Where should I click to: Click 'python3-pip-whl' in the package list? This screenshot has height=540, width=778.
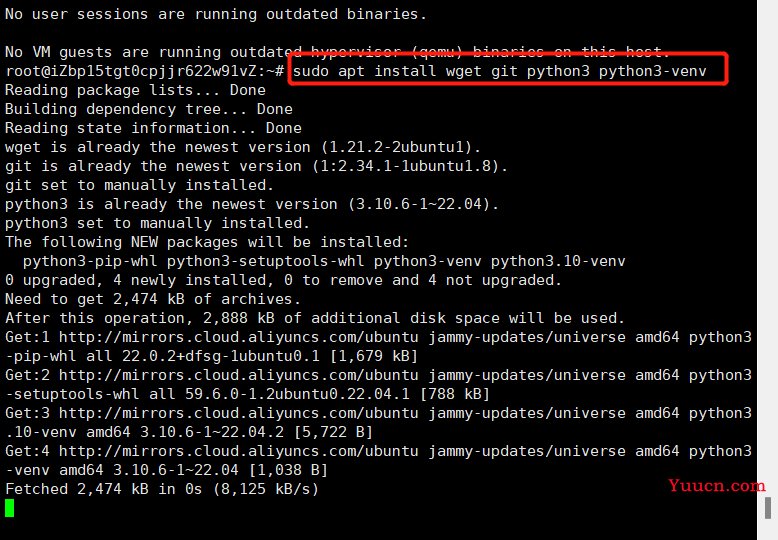tap(90, 262)
